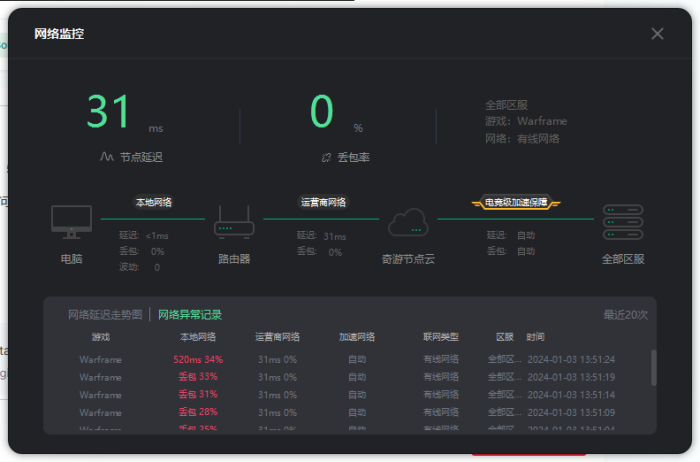Click the 奇游节点云 cloud icon
Viewport: 700px width, 462px height.
(x=408, y=222)
